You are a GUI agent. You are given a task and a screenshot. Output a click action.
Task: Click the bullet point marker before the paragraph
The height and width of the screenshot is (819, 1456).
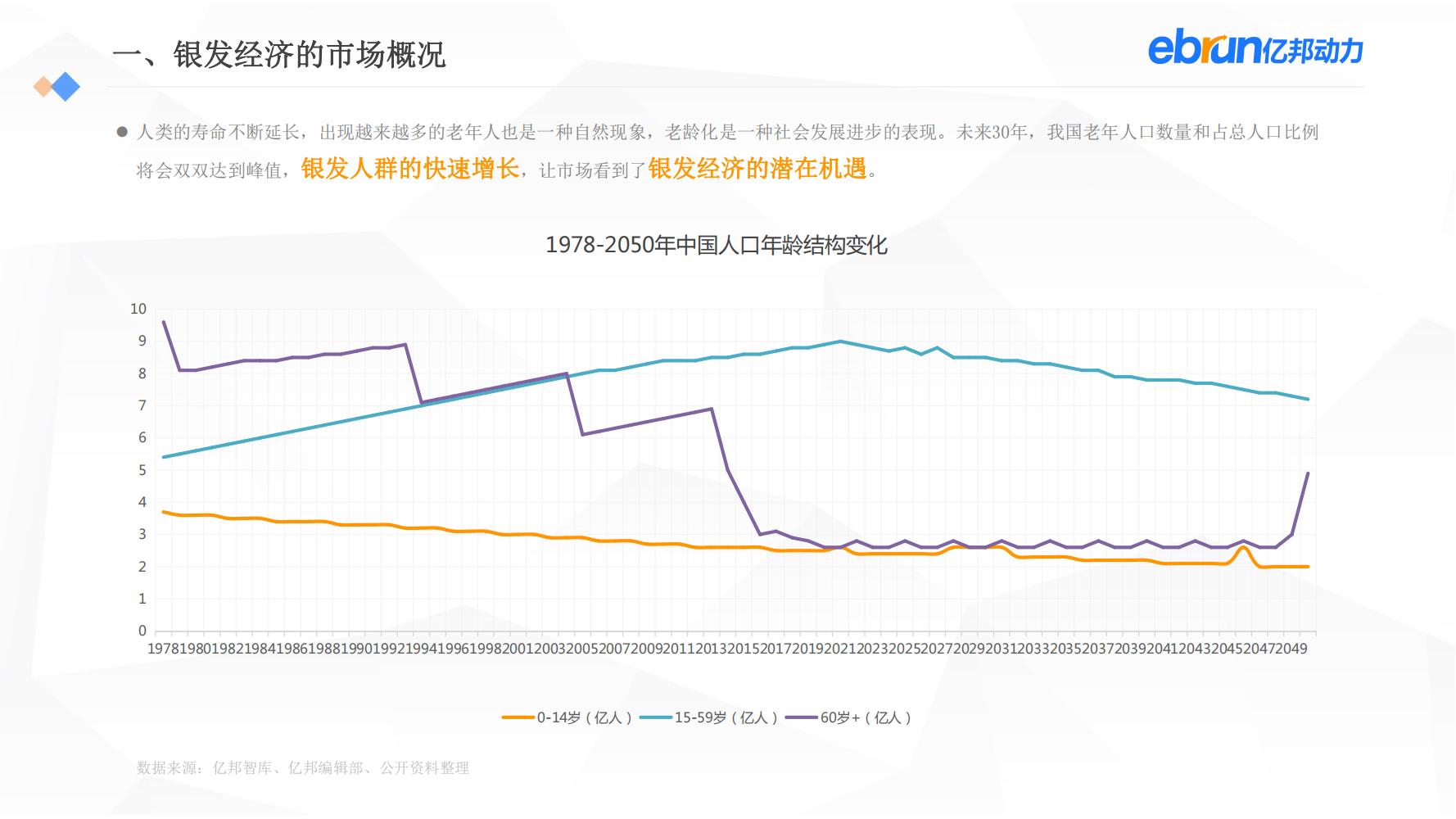122,130
